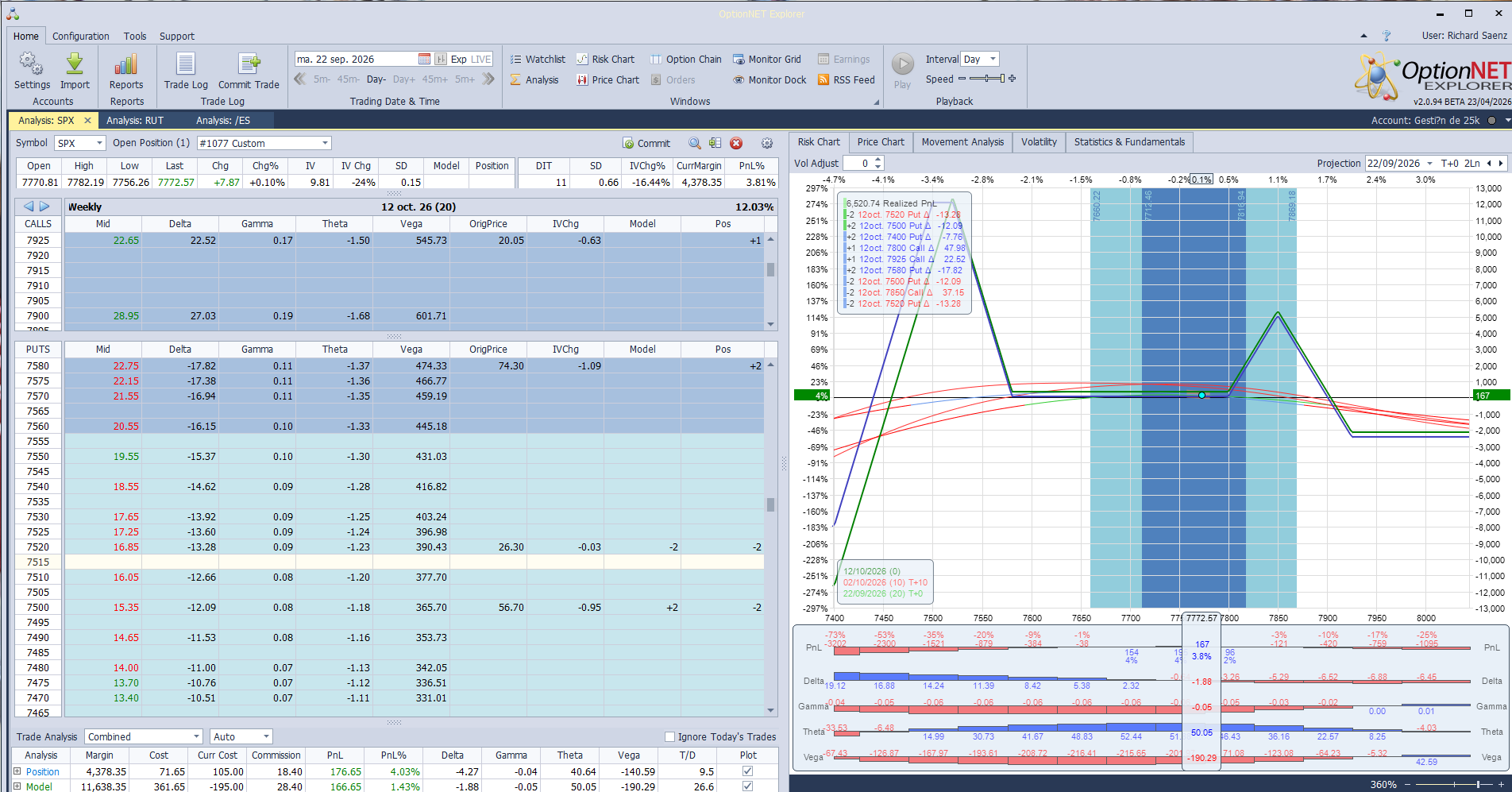1512x792 pixels.
Task: Click the puts table vertical scrollbar
Action: pyautogui.click(x=770, y=537)
